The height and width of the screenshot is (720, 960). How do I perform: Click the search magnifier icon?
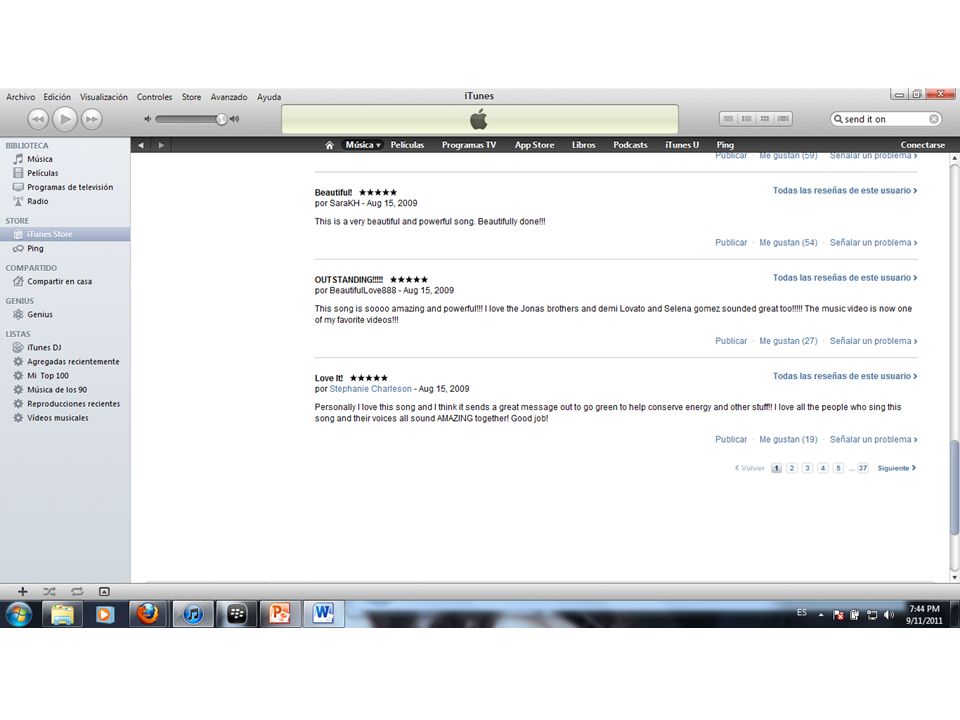pyautogui.click(x=838, y=119)
